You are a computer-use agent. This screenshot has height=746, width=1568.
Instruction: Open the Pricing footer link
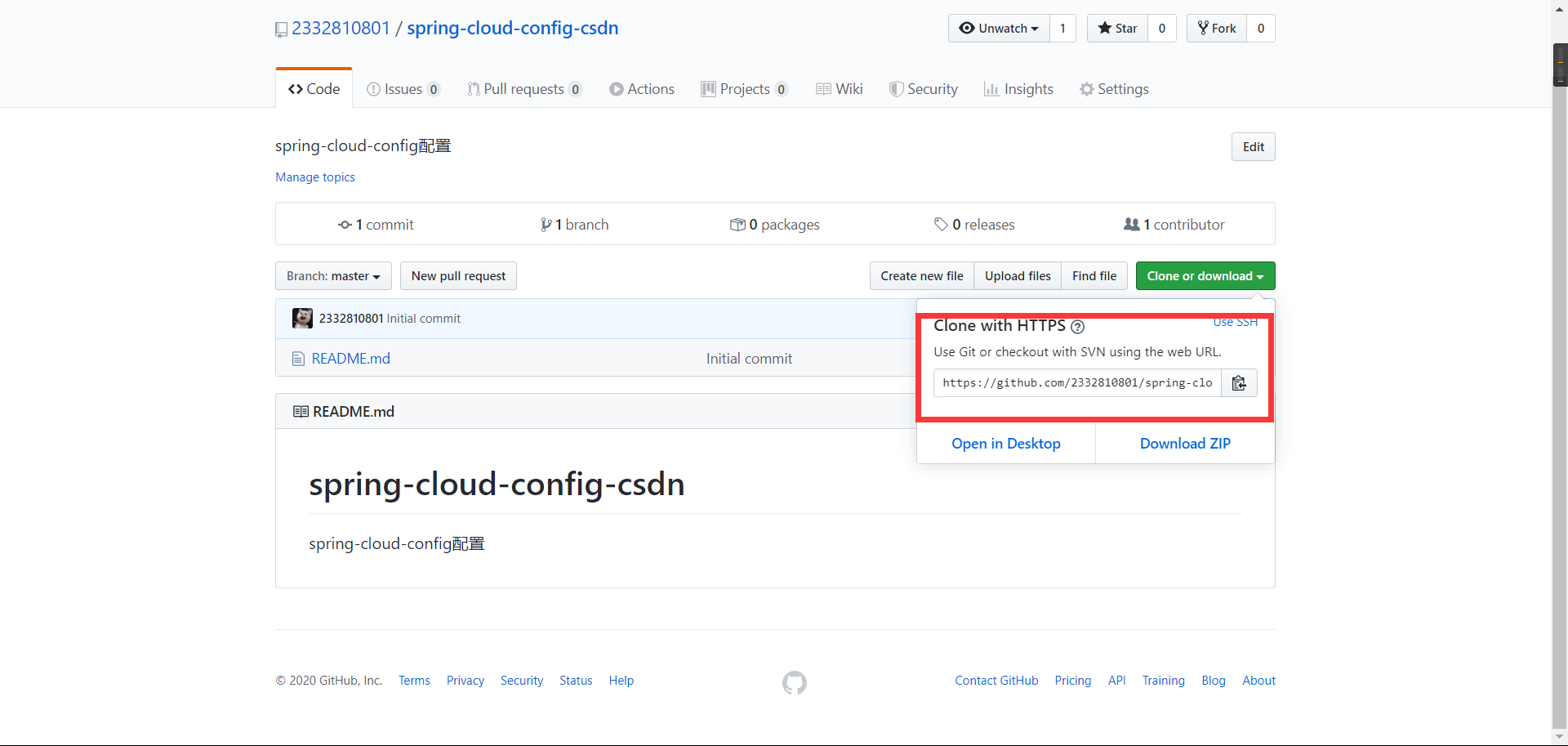pyautogui.click(x=1073, y=681)
